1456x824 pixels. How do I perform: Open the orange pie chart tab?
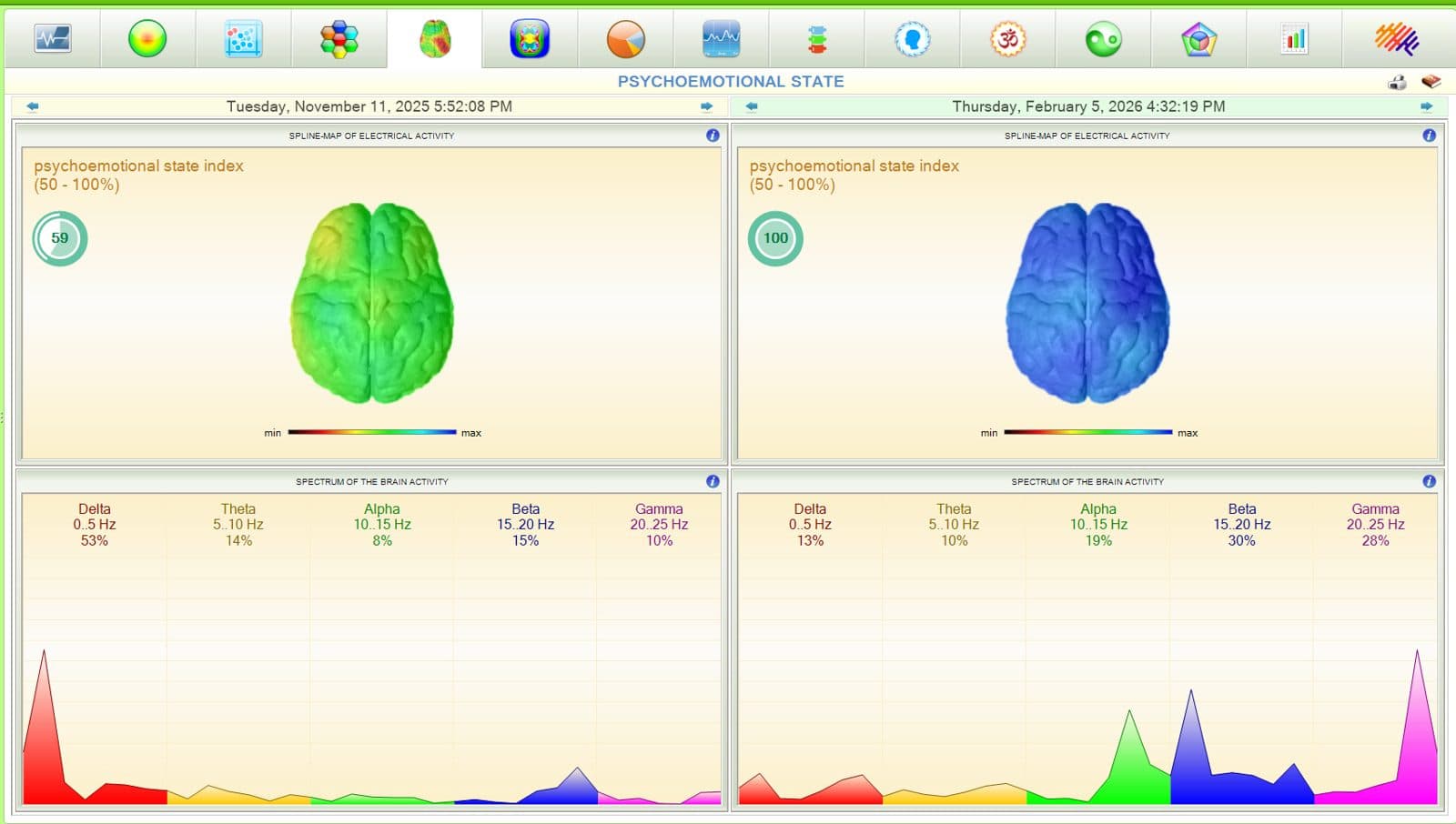coord(626,39)
